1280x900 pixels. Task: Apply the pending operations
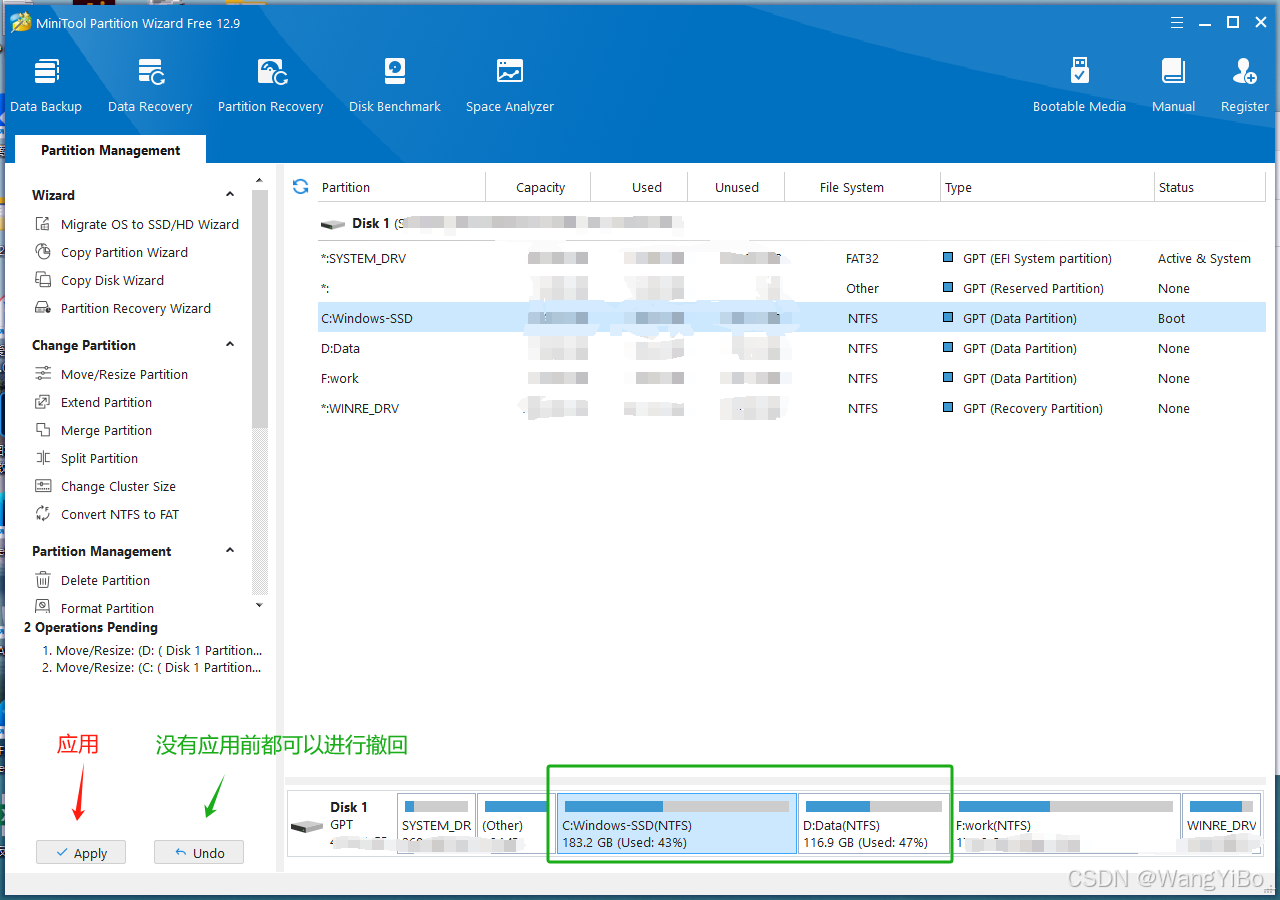(81, 853)
